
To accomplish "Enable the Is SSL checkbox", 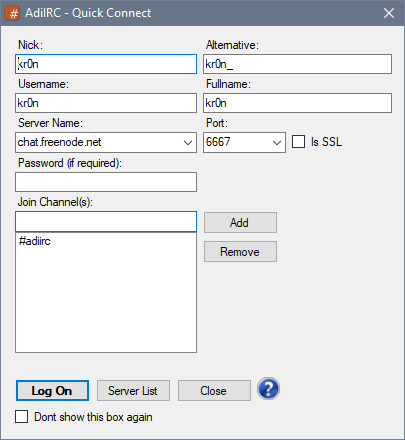I will (x=298, y=142).
